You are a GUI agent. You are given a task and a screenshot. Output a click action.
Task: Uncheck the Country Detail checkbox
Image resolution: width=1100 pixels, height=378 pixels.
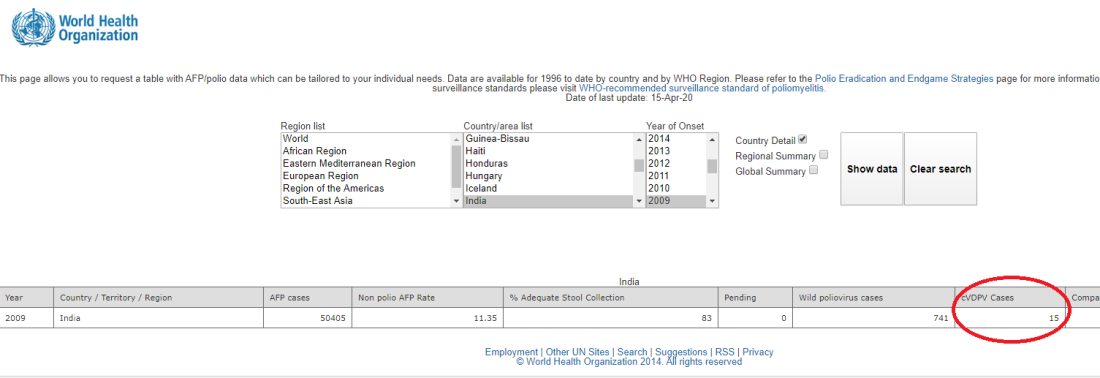click(803, 140)
